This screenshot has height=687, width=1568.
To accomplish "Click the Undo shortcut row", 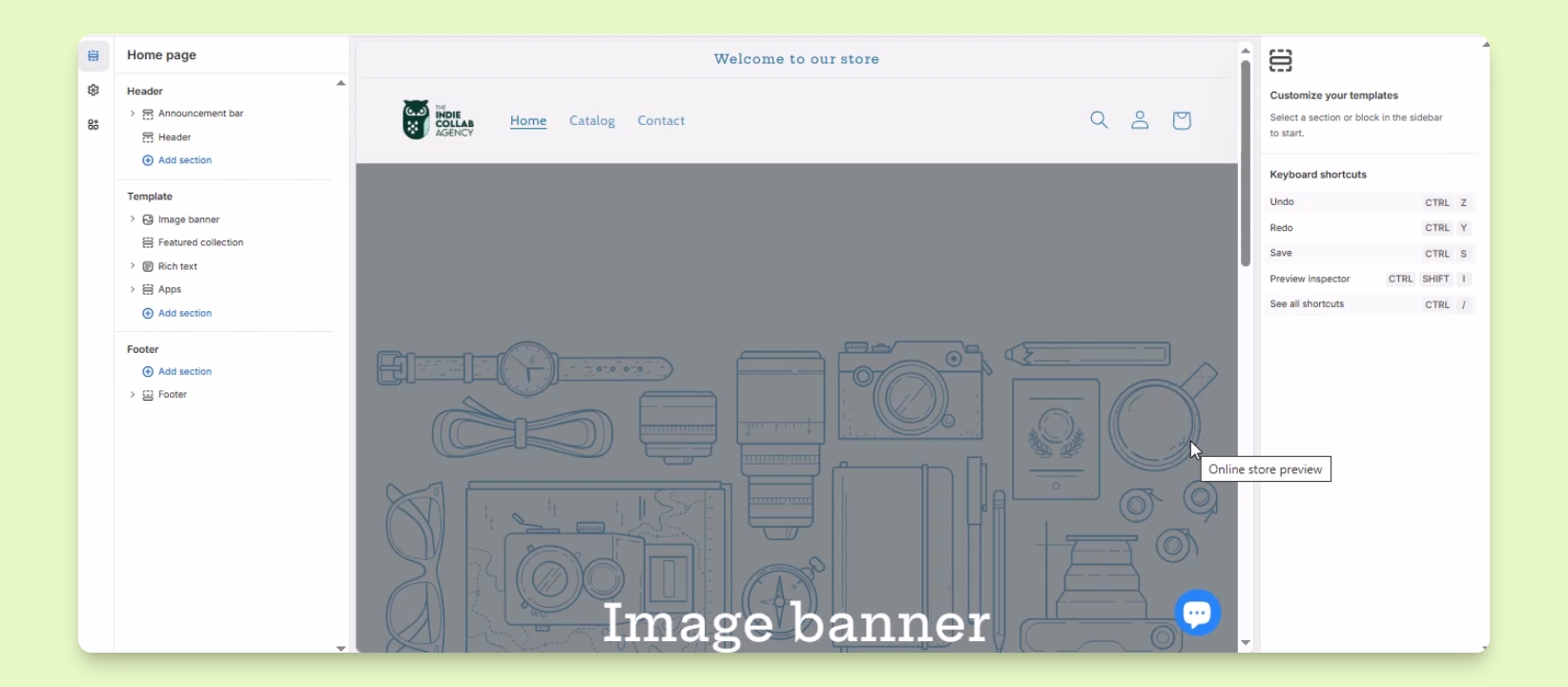I will point(1370,202).
